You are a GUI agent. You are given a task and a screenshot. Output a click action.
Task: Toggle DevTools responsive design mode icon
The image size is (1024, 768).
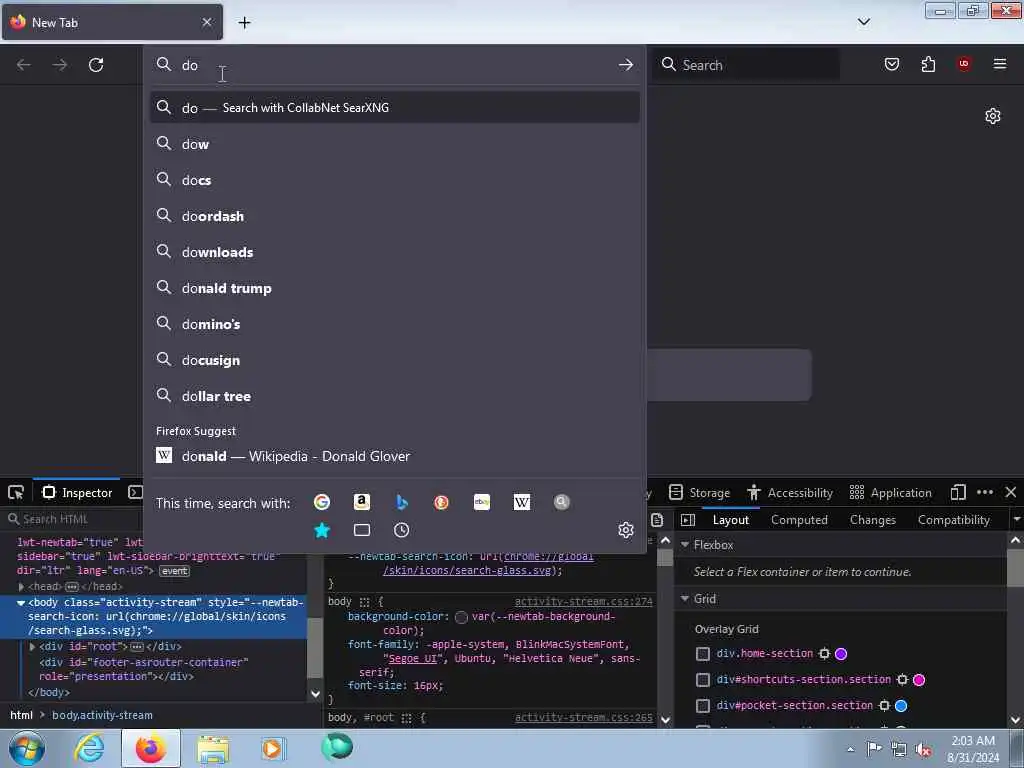958,492
